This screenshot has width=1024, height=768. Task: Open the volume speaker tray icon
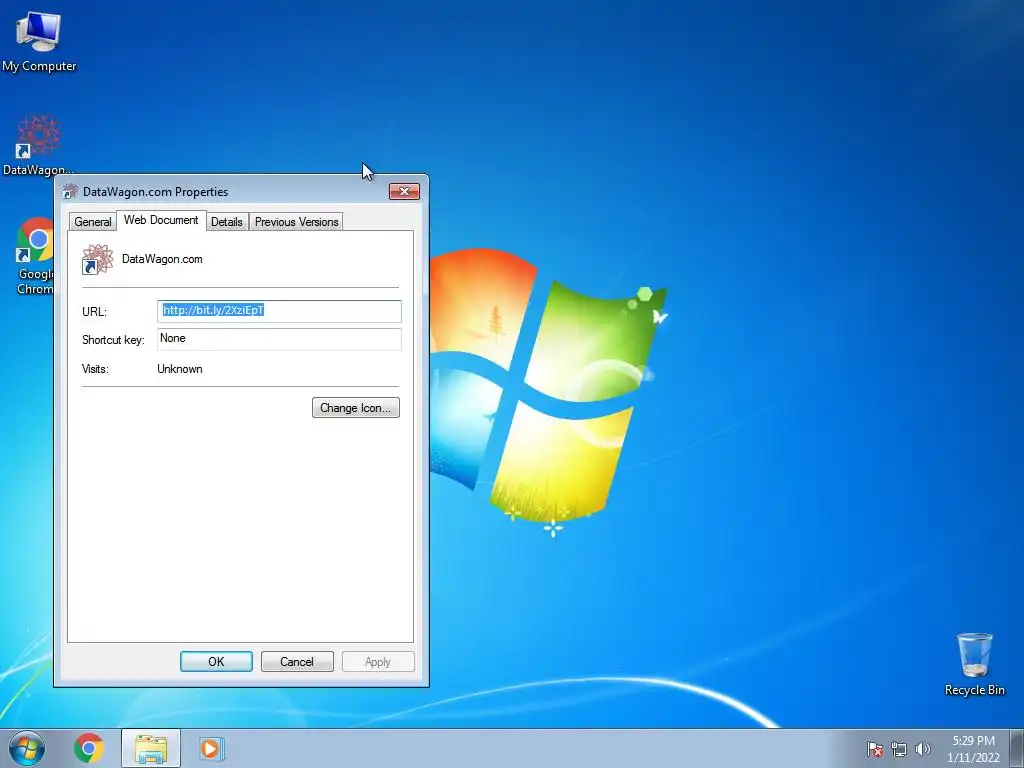pyautogui.click(x=923, y=749)
